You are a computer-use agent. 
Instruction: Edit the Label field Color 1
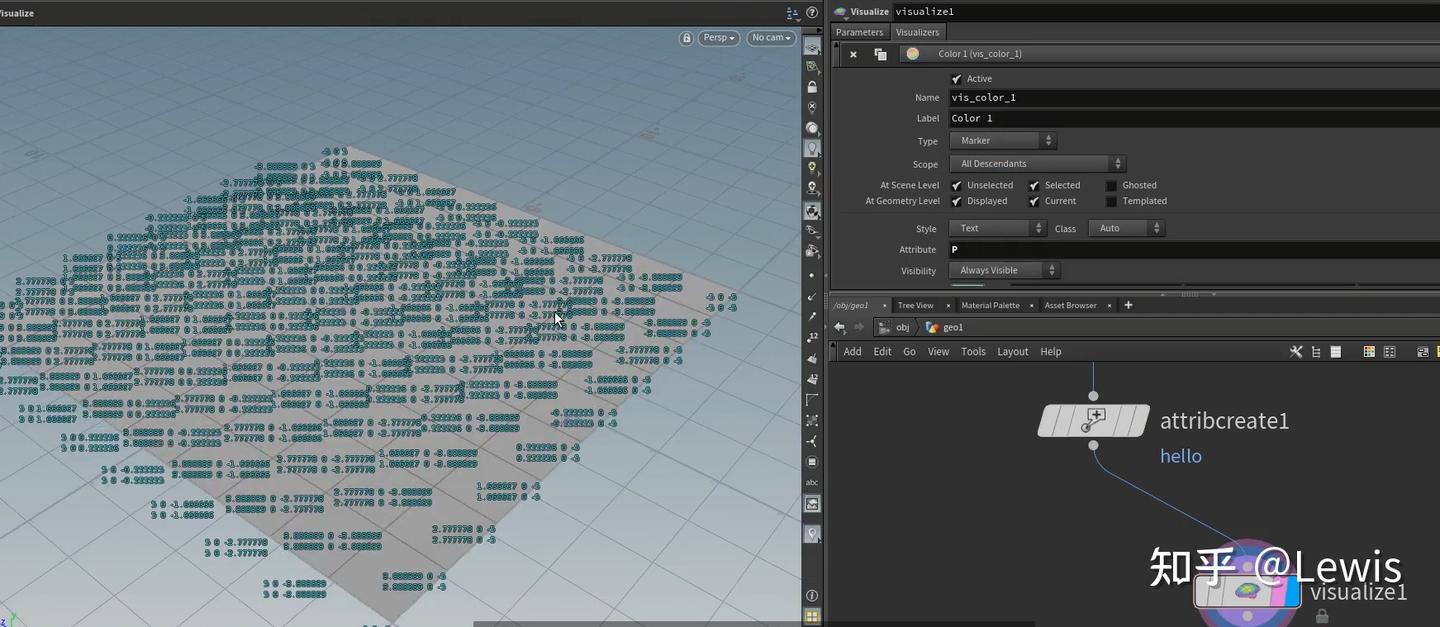click(1194, 118)
